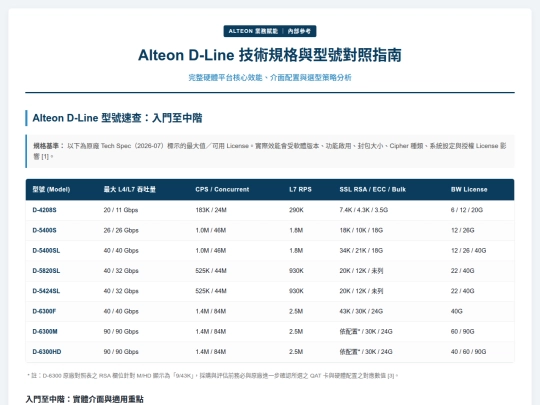Click '依配置* / 30K / 24G' in D-6300M row

(366, 332)
